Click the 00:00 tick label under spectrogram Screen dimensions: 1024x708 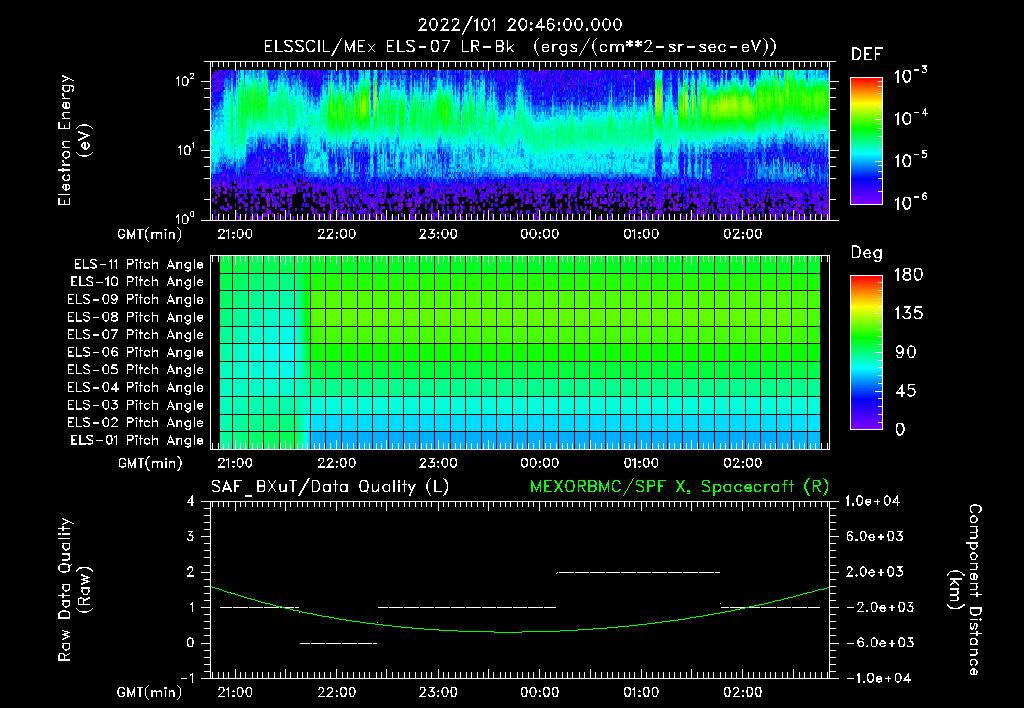click(539, 234)
